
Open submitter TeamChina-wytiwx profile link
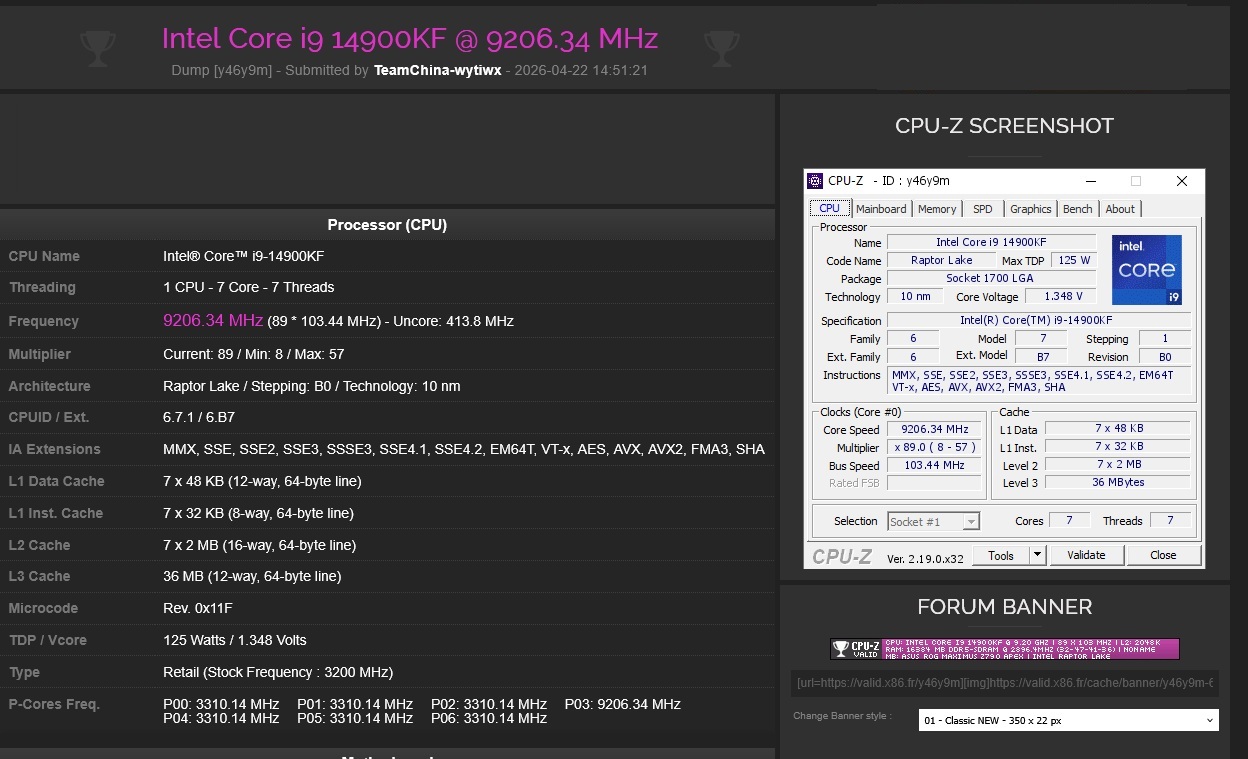coord(438,71)
